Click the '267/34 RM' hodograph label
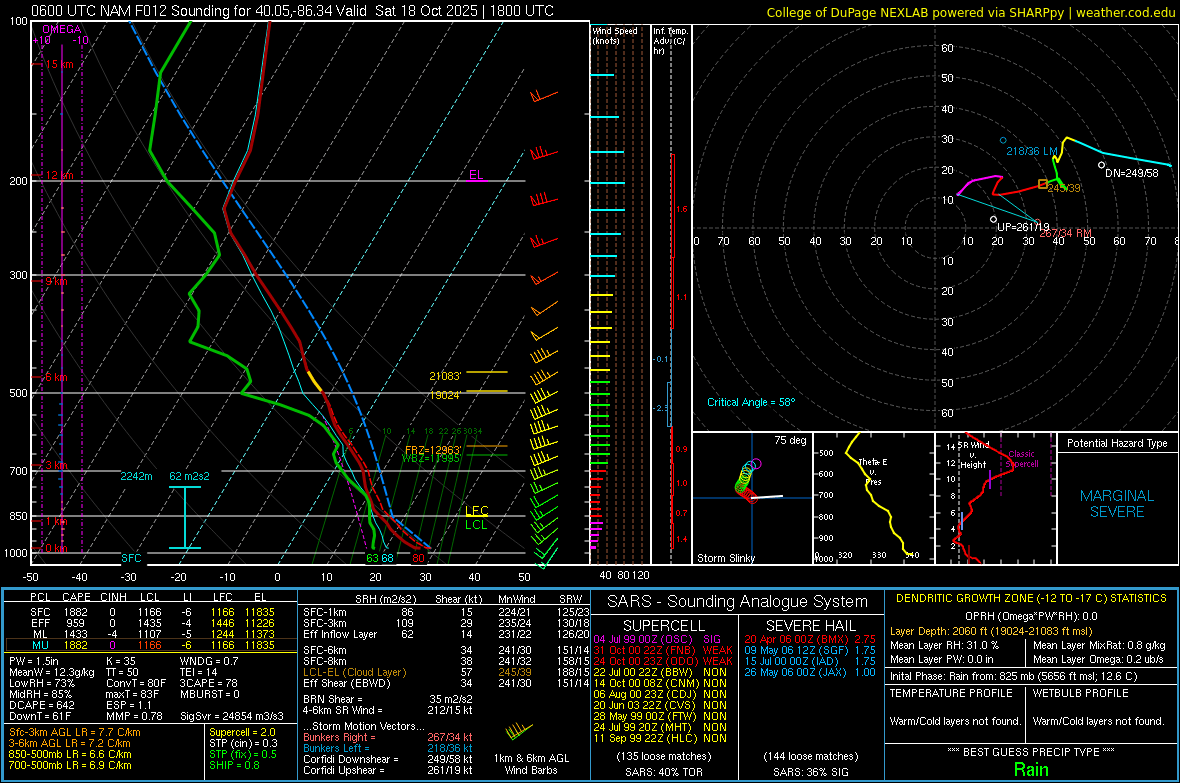 pyautogui.click(x=1066, y=233)
